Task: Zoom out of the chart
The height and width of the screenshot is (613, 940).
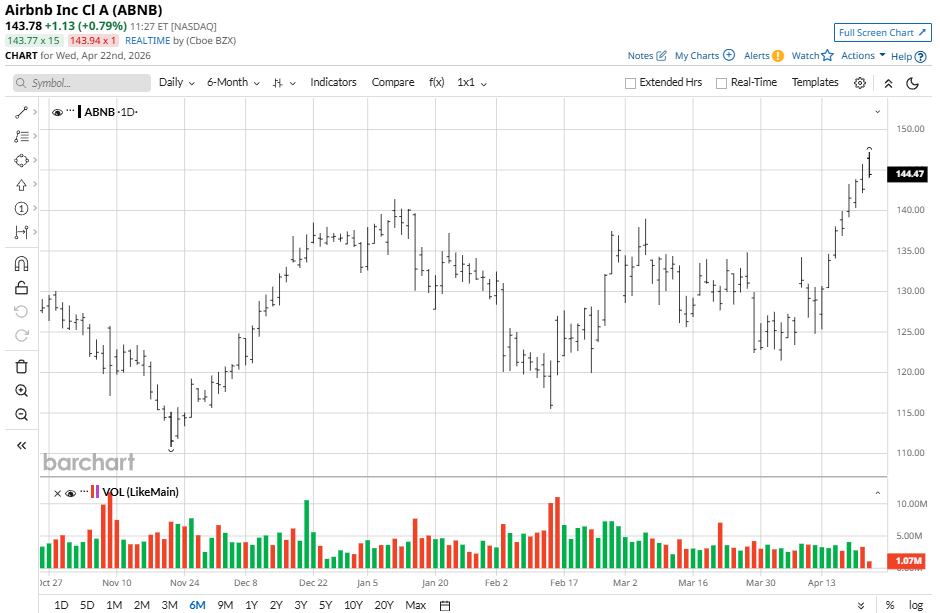Action: click(x=21, y=415)
